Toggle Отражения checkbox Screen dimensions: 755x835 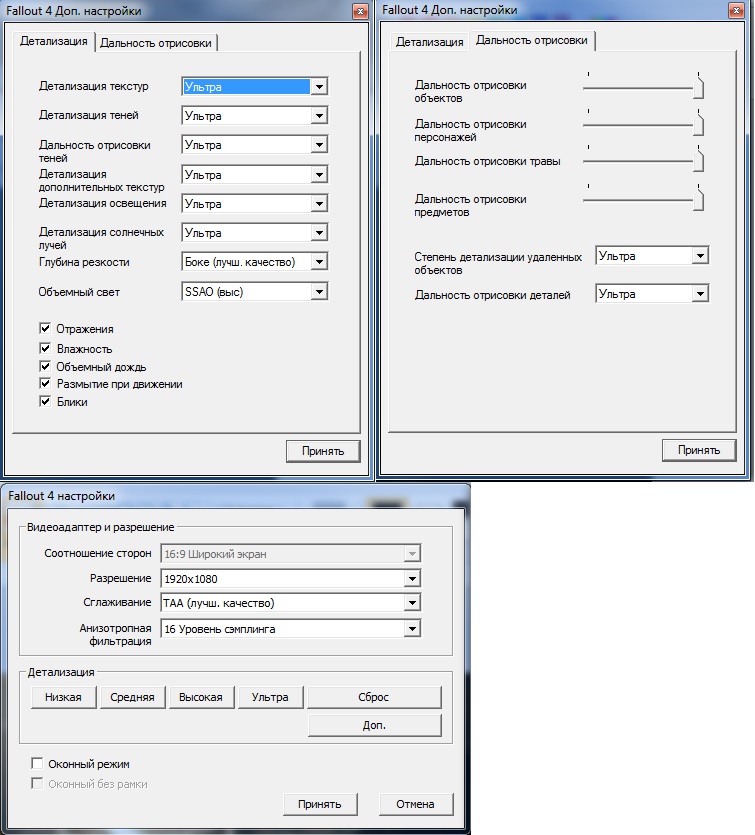45,329
